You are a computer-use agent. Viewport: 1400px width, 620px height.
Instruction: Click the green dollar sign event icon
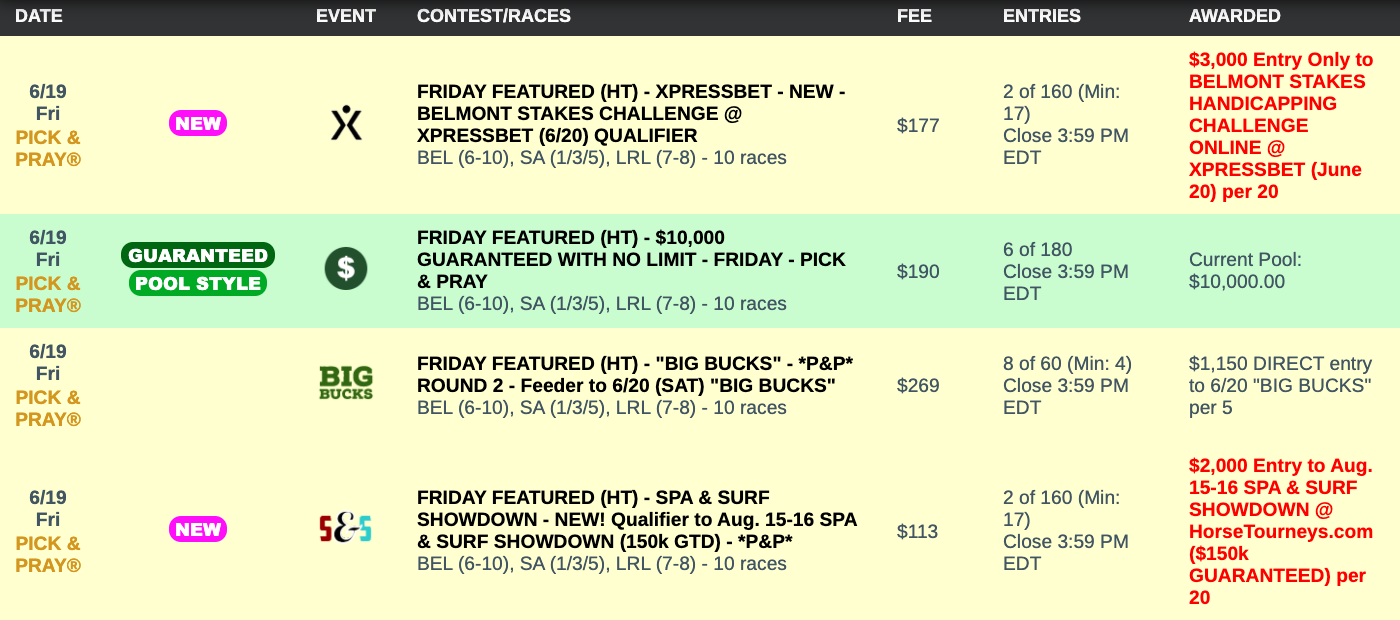pos(346,269)
